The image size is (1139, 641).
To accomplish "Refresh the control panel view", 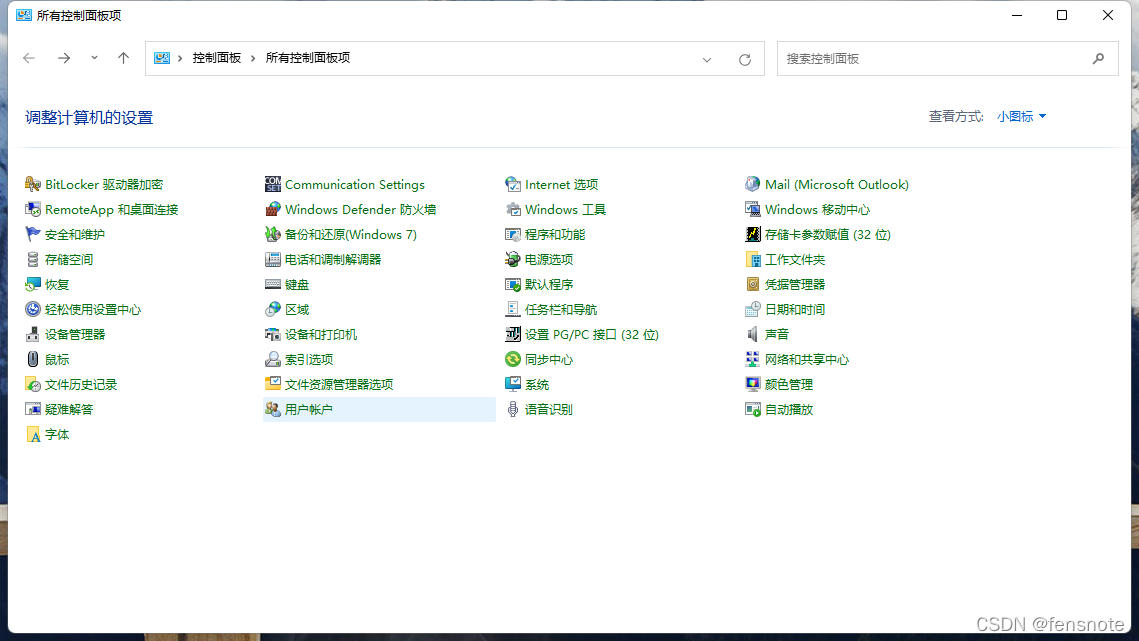I will (745, 60).
